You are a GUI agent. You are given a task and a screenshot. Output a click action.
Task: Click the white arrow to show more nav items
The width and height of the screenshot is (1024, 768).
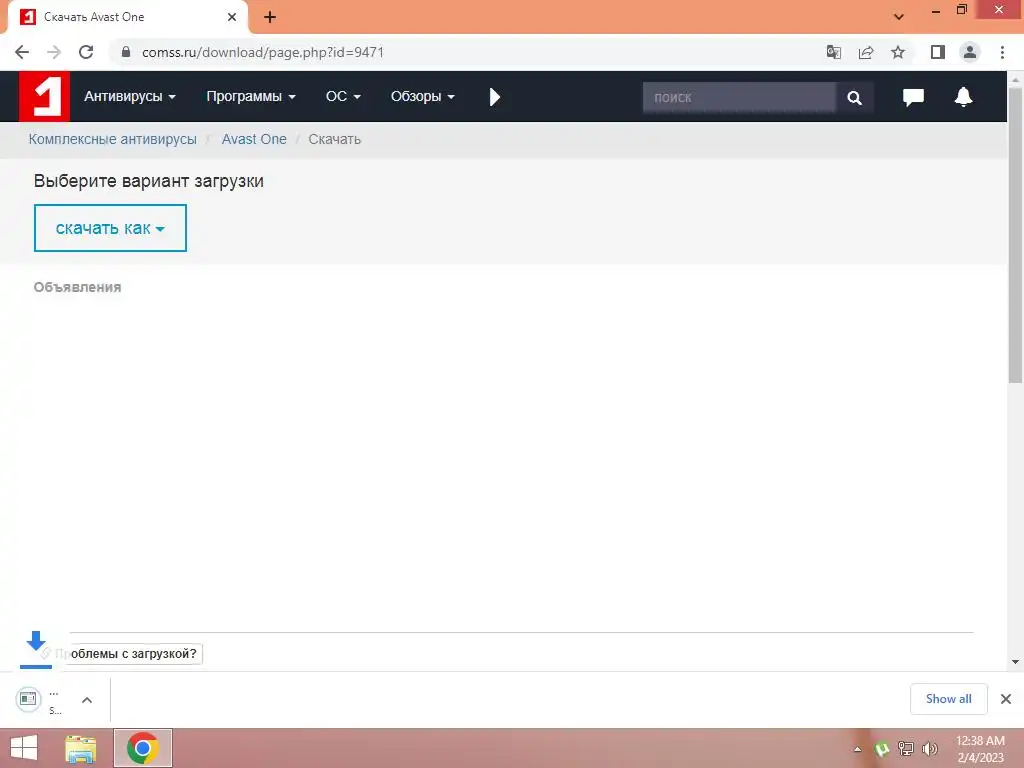click(x=494, y=97)
